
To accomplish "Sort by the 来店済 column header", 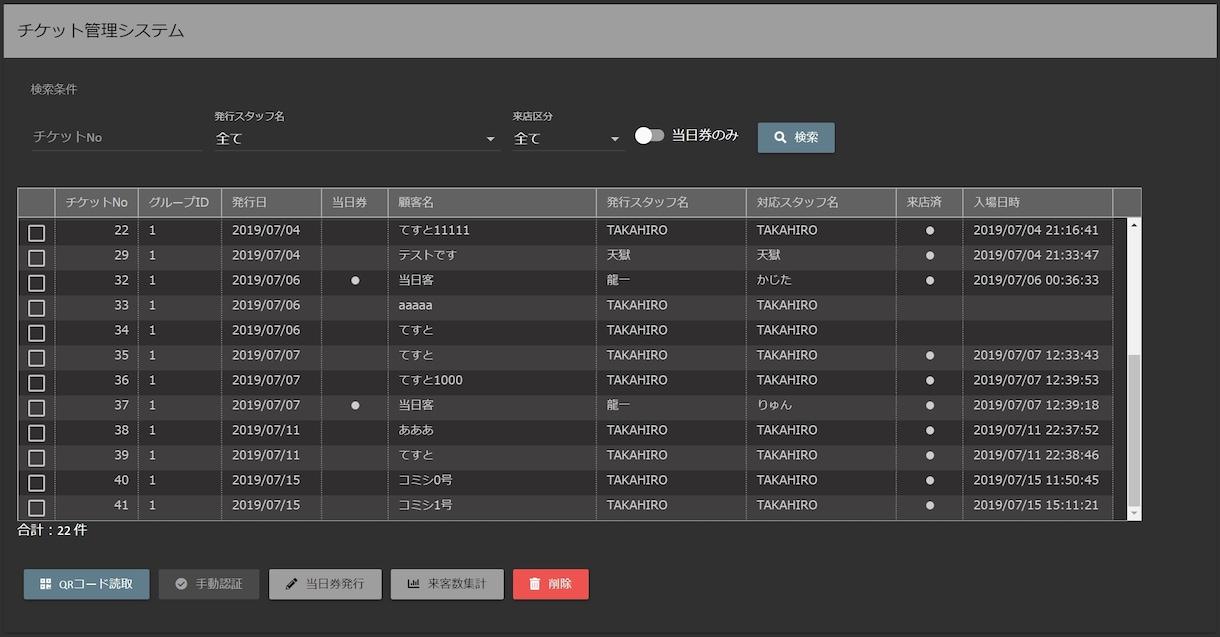I will (x=929, y=203).
